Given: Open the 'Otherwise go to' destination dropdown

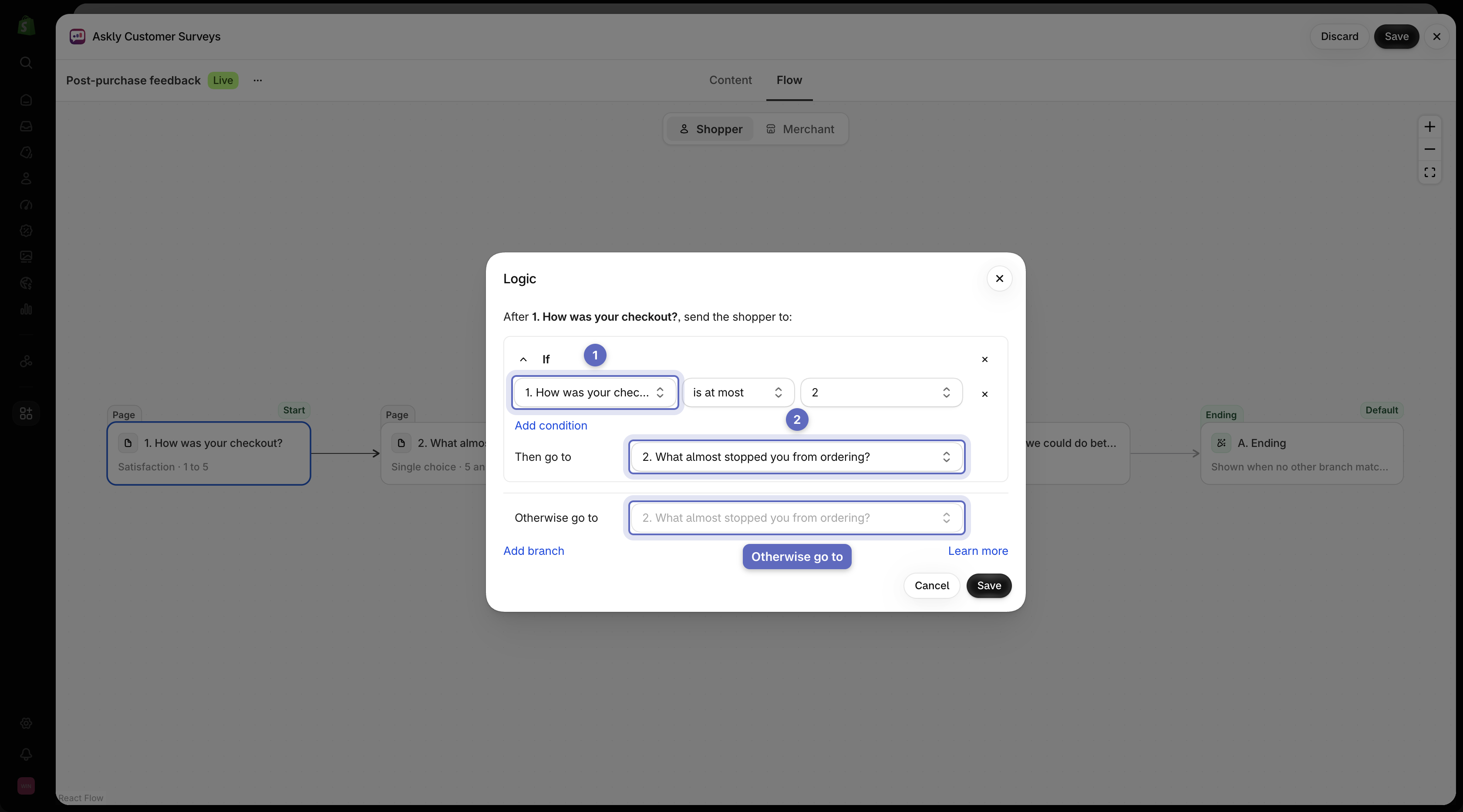Looking at the screenshot, I should (x=796, y=517).
